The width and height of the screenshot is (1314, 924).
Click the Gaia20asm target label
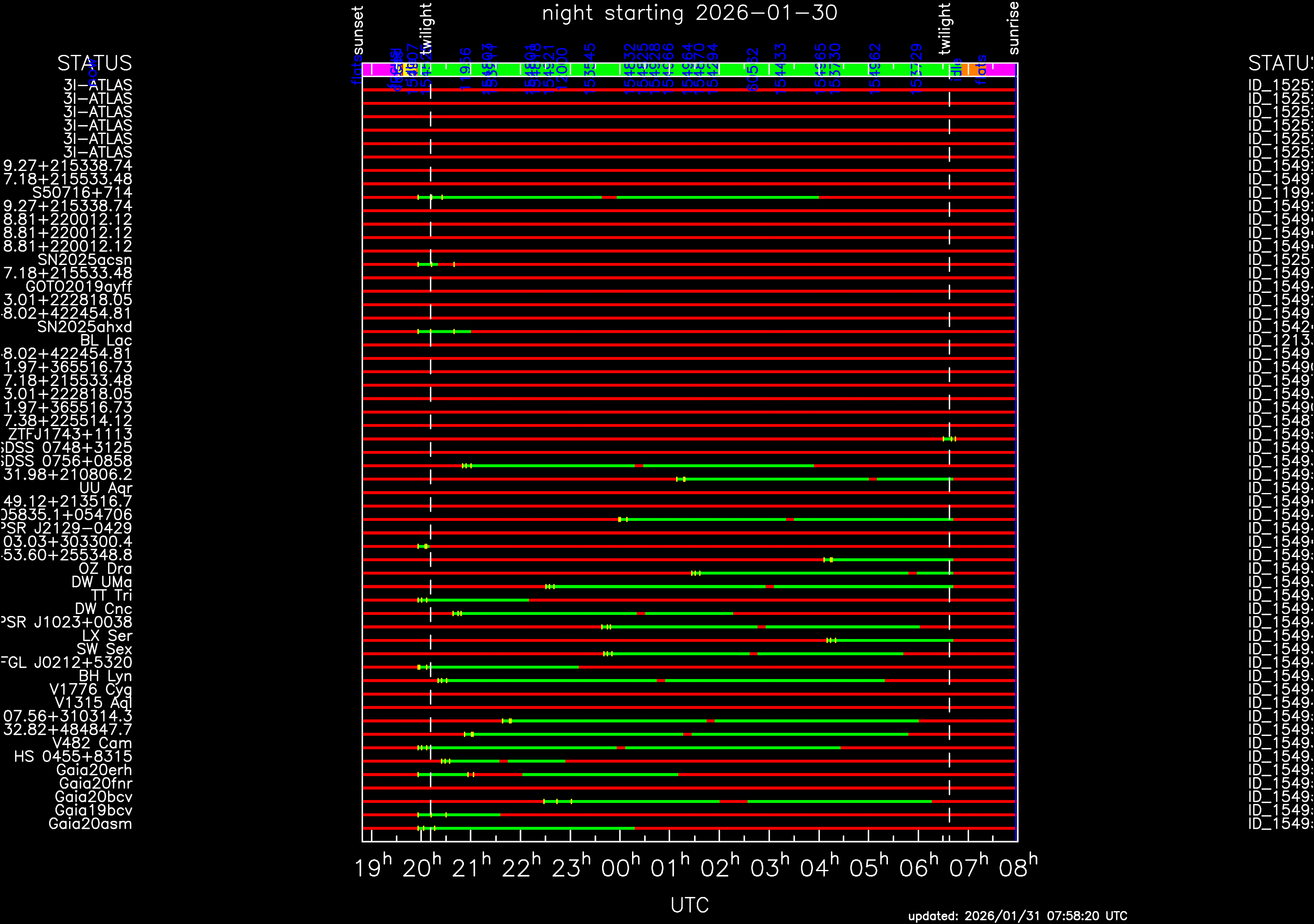(x=90, y=824)
